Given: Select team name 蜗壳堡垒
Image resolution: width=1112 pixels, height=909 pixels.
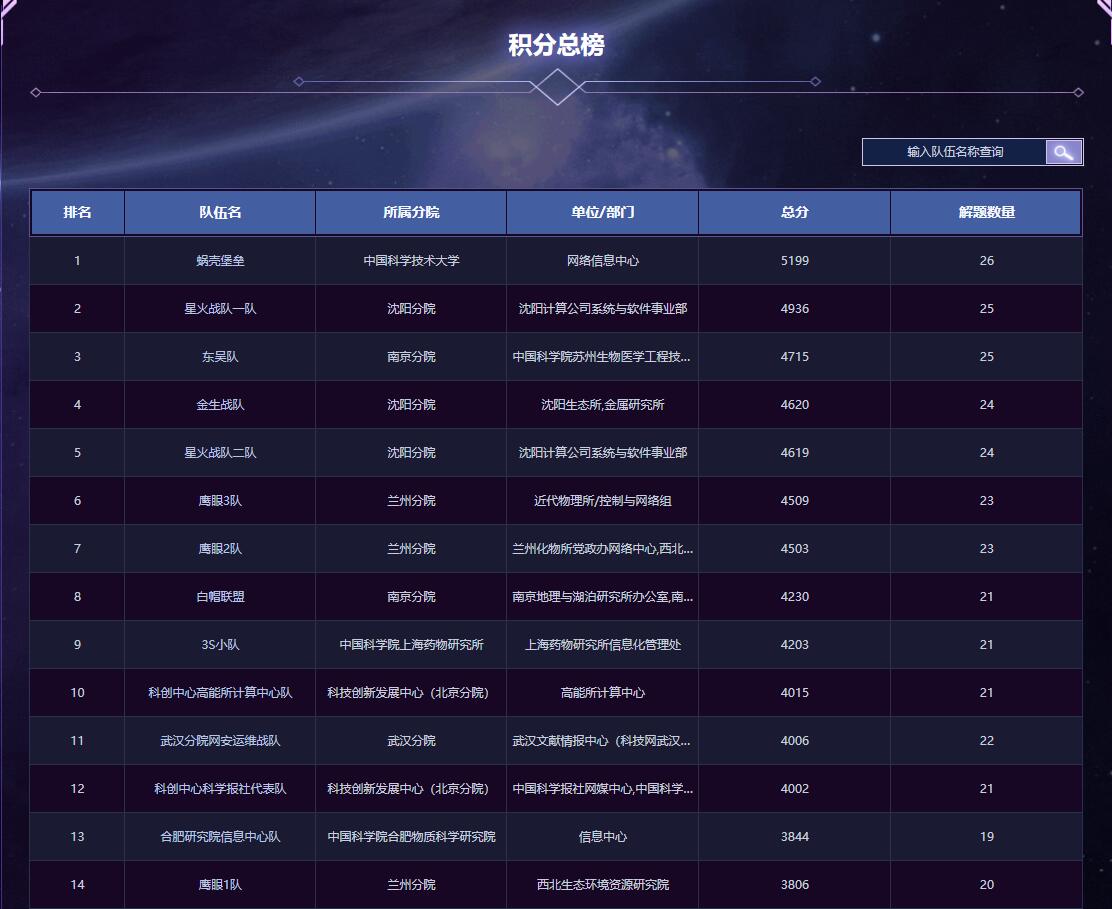Looking at the screenshot, I should (x=220, y=261).
